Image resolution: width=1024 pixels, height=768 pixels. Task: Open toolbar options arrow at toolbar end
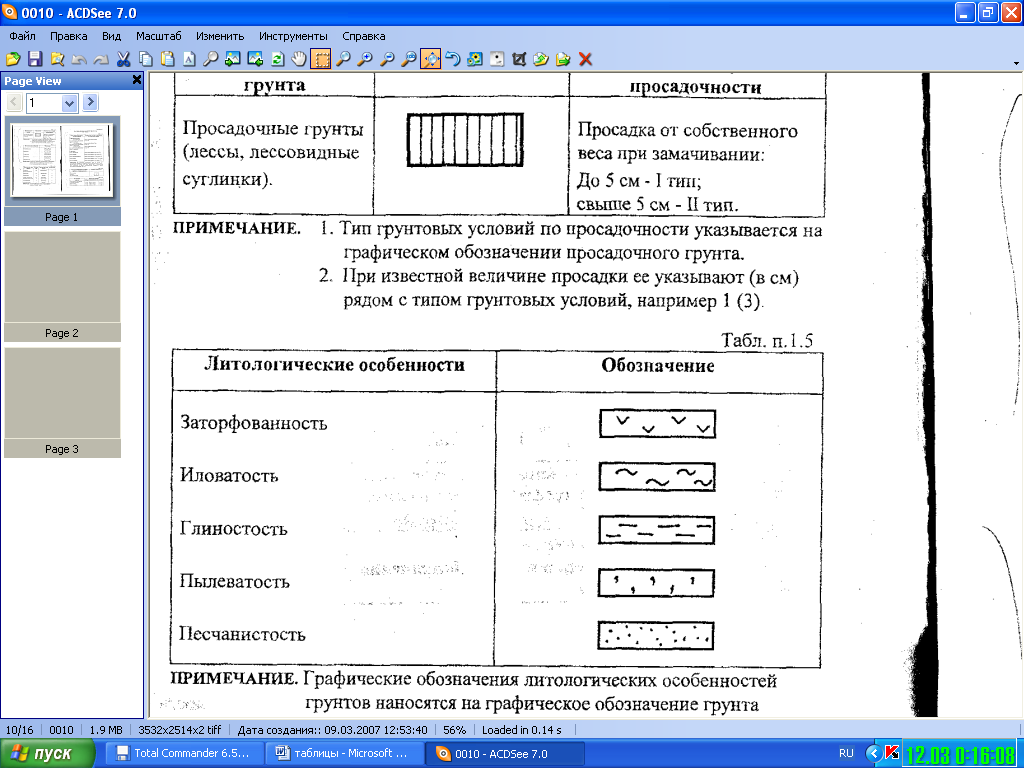coord(1016,63)
